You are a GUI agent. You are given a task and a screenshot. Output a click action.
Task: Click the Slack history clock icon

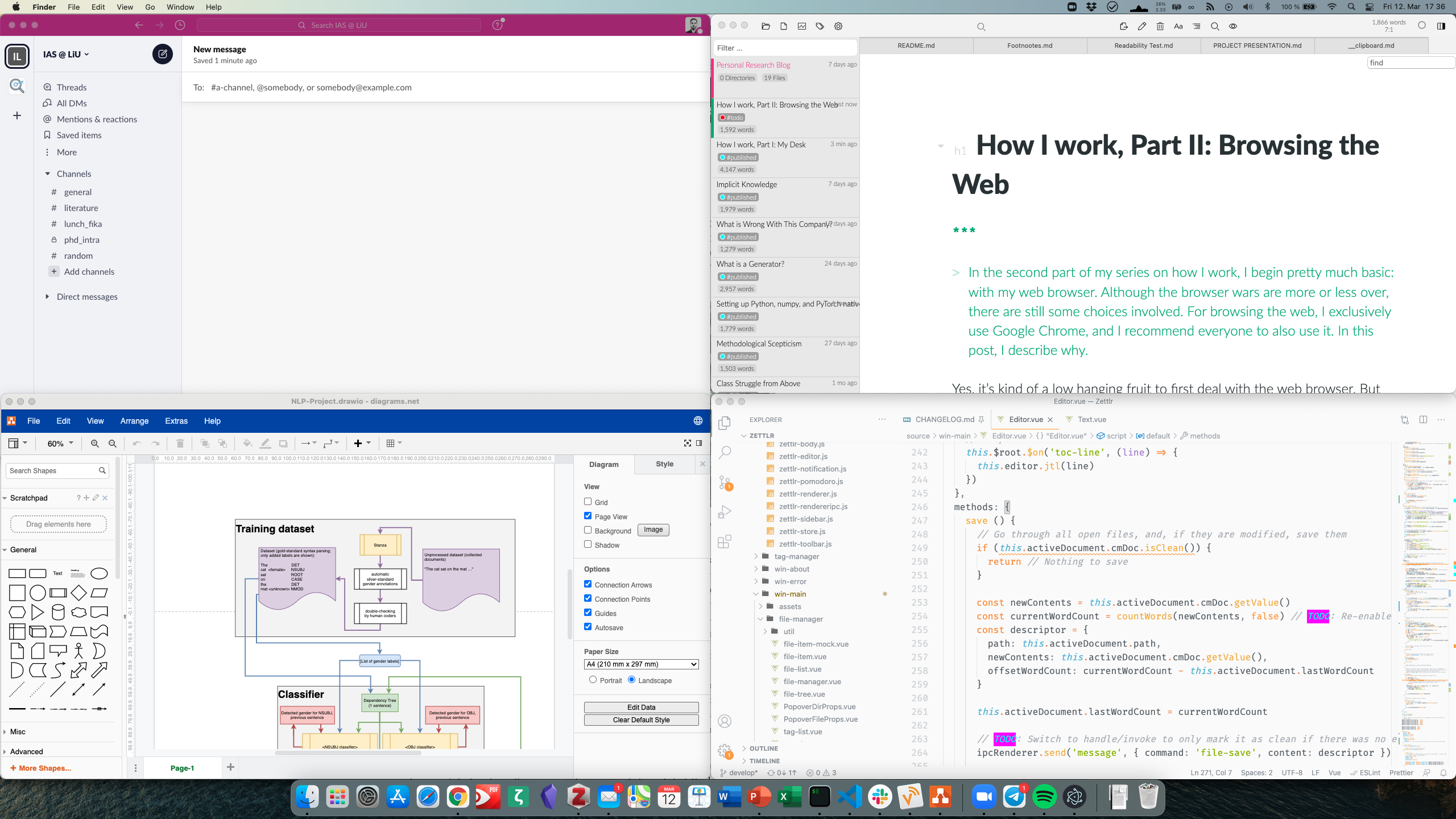click(180, 25)
